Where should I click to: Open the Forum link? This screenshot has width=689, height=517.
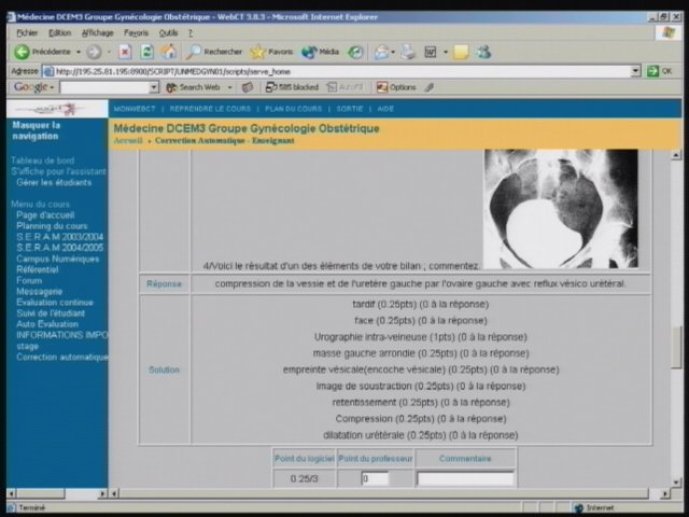point(29,280)
